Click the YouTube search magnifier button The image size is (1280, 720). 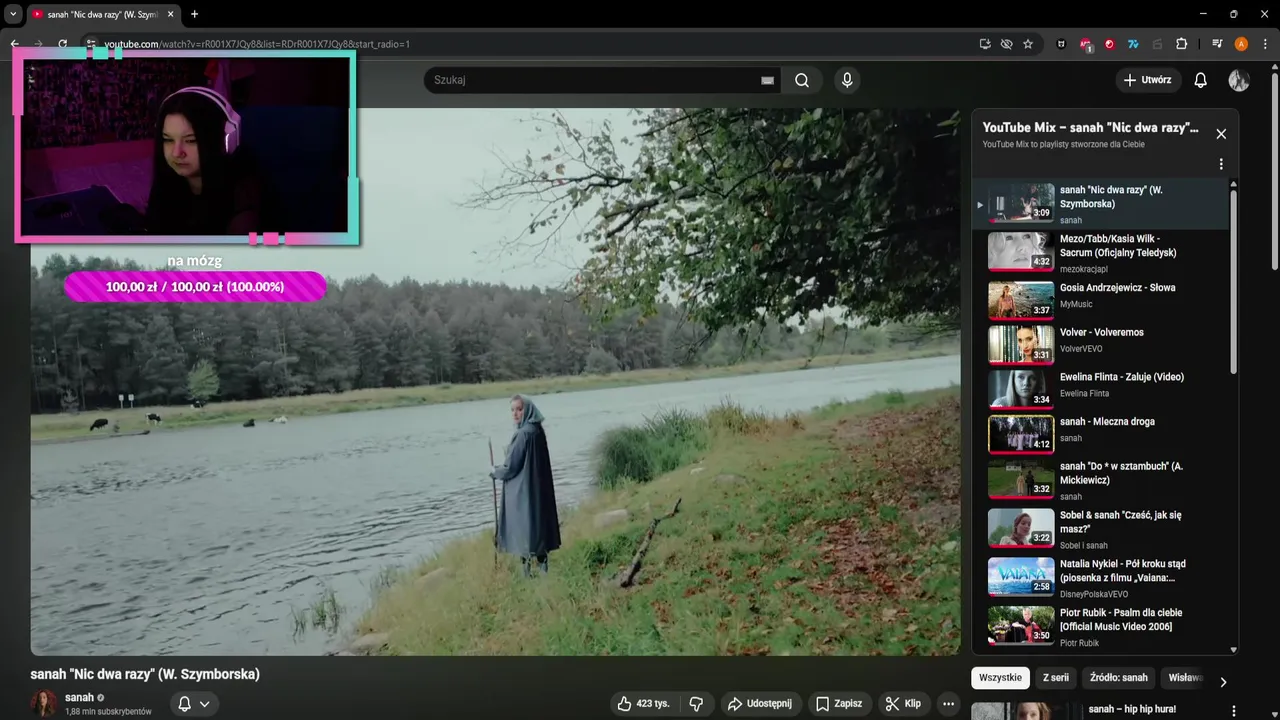pyautogui.click(x=802, y=80)
